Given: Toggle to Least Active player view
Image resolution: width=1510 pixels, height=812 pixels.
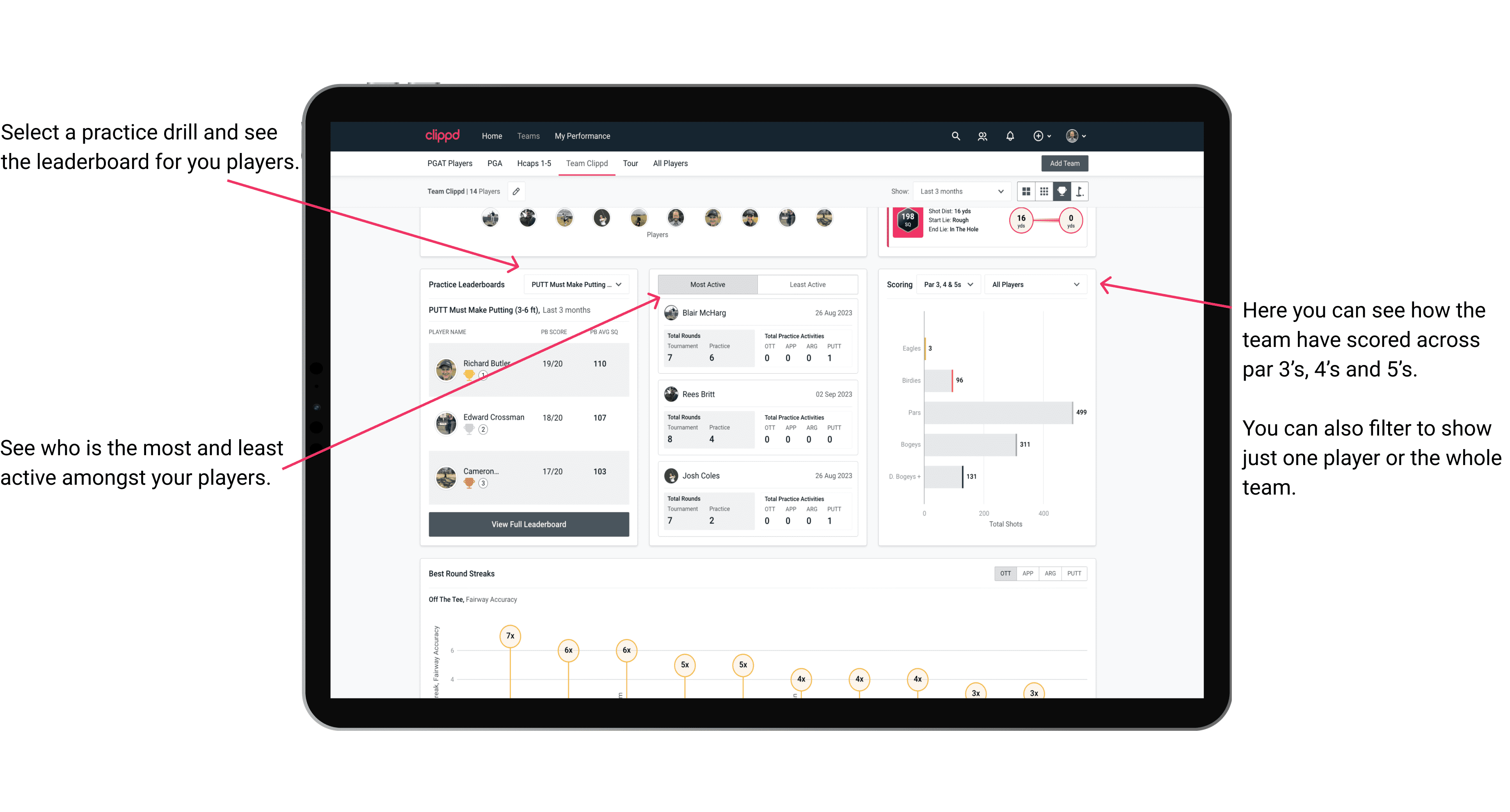Looking at the screenshot, I should (x=808, y=285).
